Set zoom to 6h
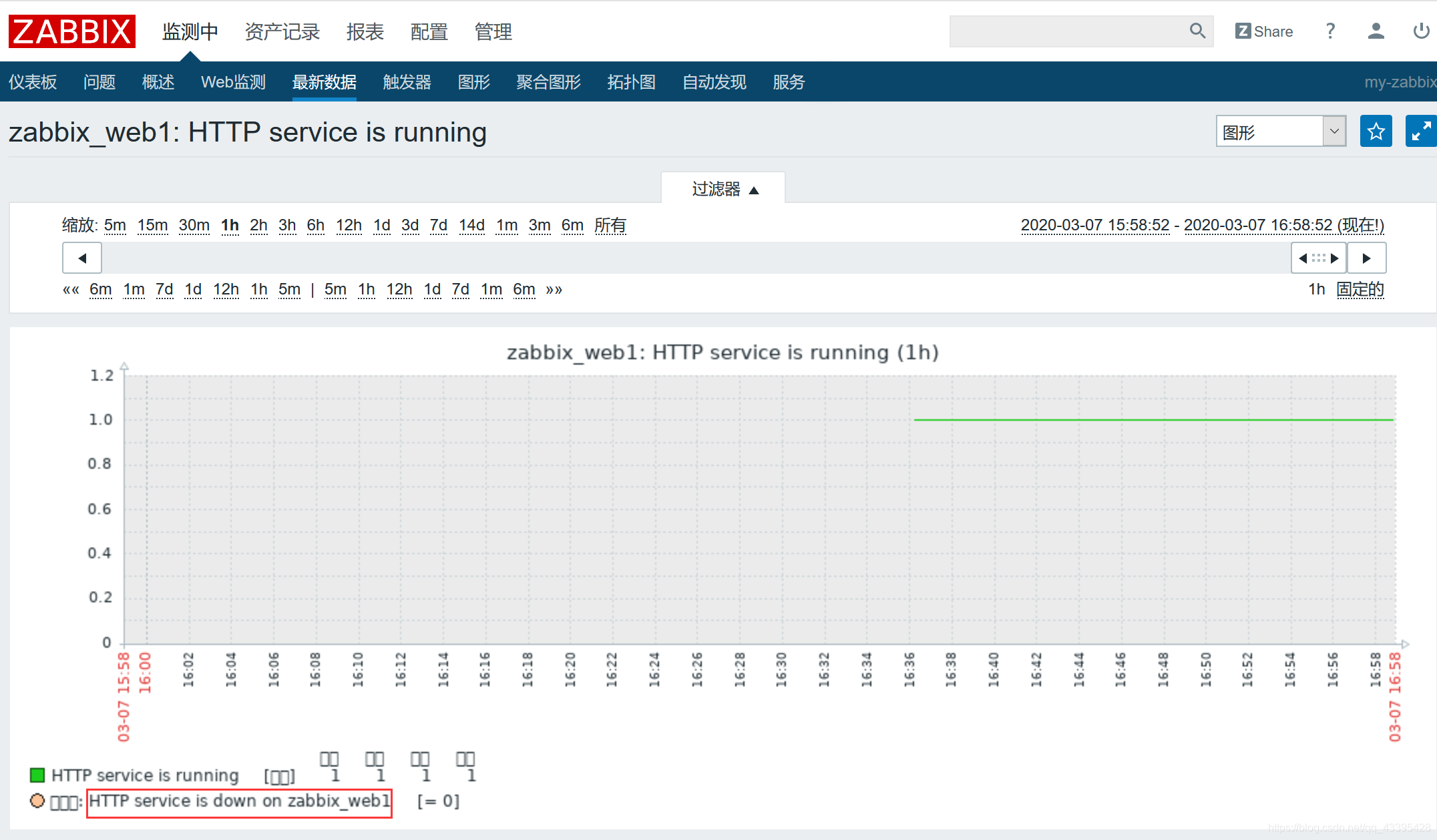This screenshot has height=840, width=1437. [316, 226]
